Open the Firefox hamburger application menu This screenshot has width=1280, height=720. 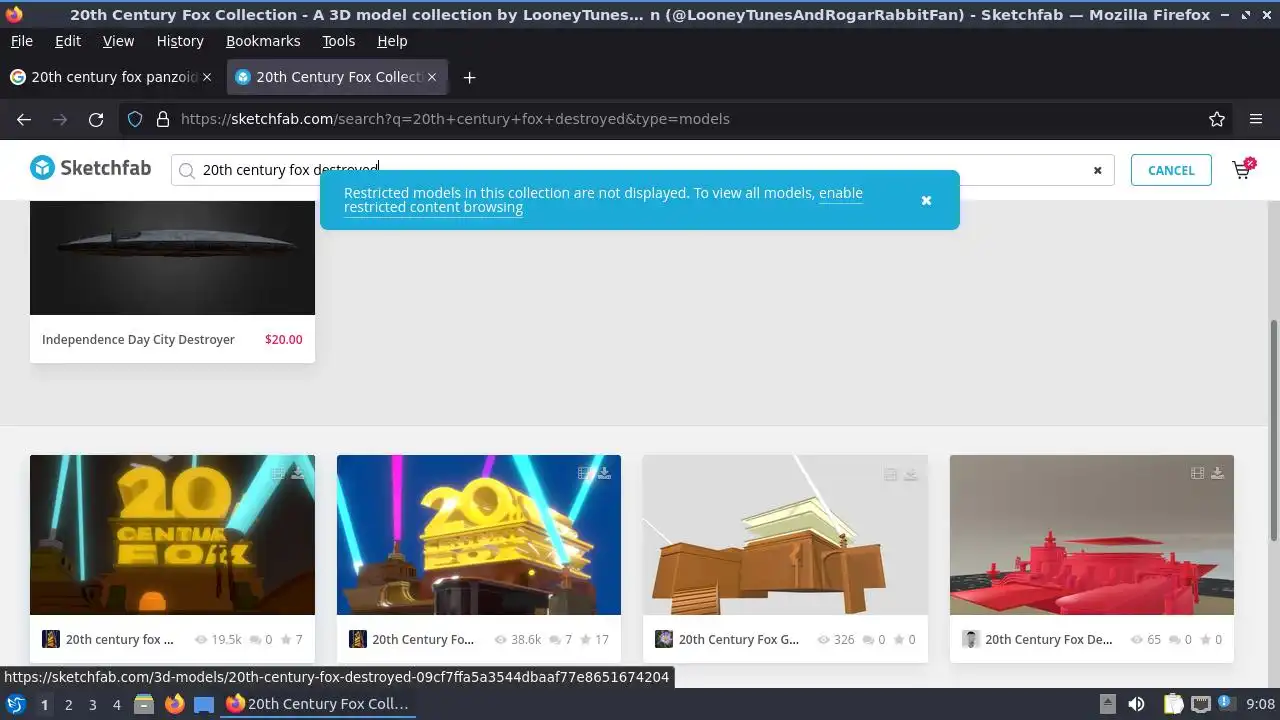1256,119
